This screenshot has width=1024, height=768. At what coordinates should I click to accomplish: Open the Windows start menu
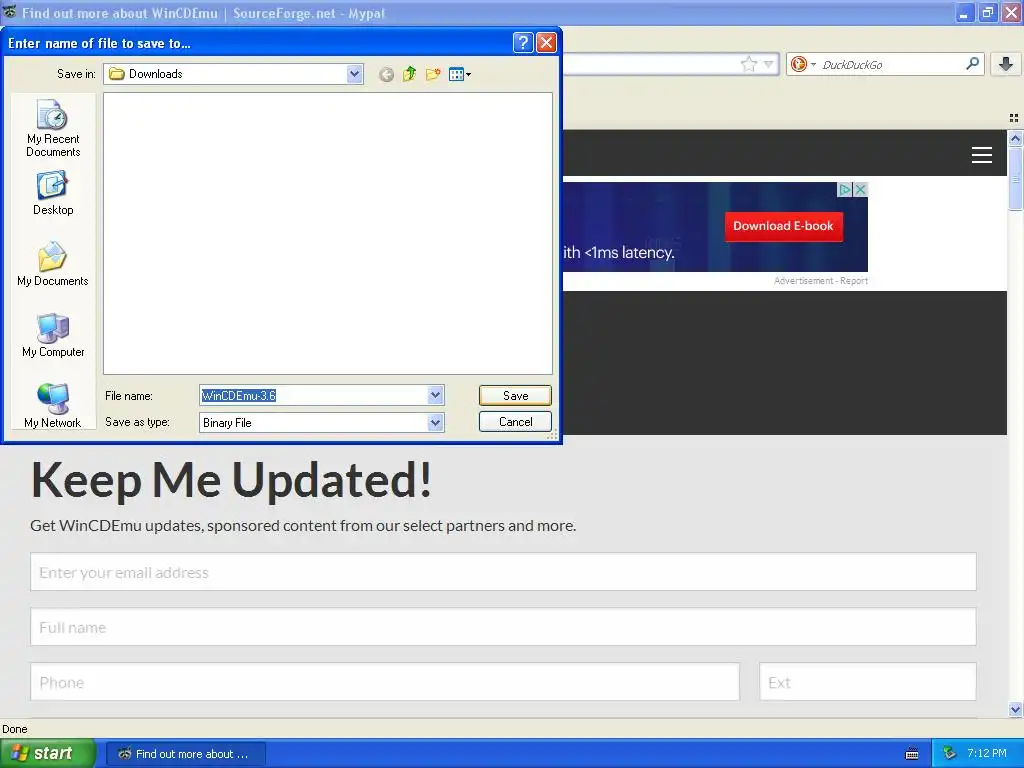[48, 754]
